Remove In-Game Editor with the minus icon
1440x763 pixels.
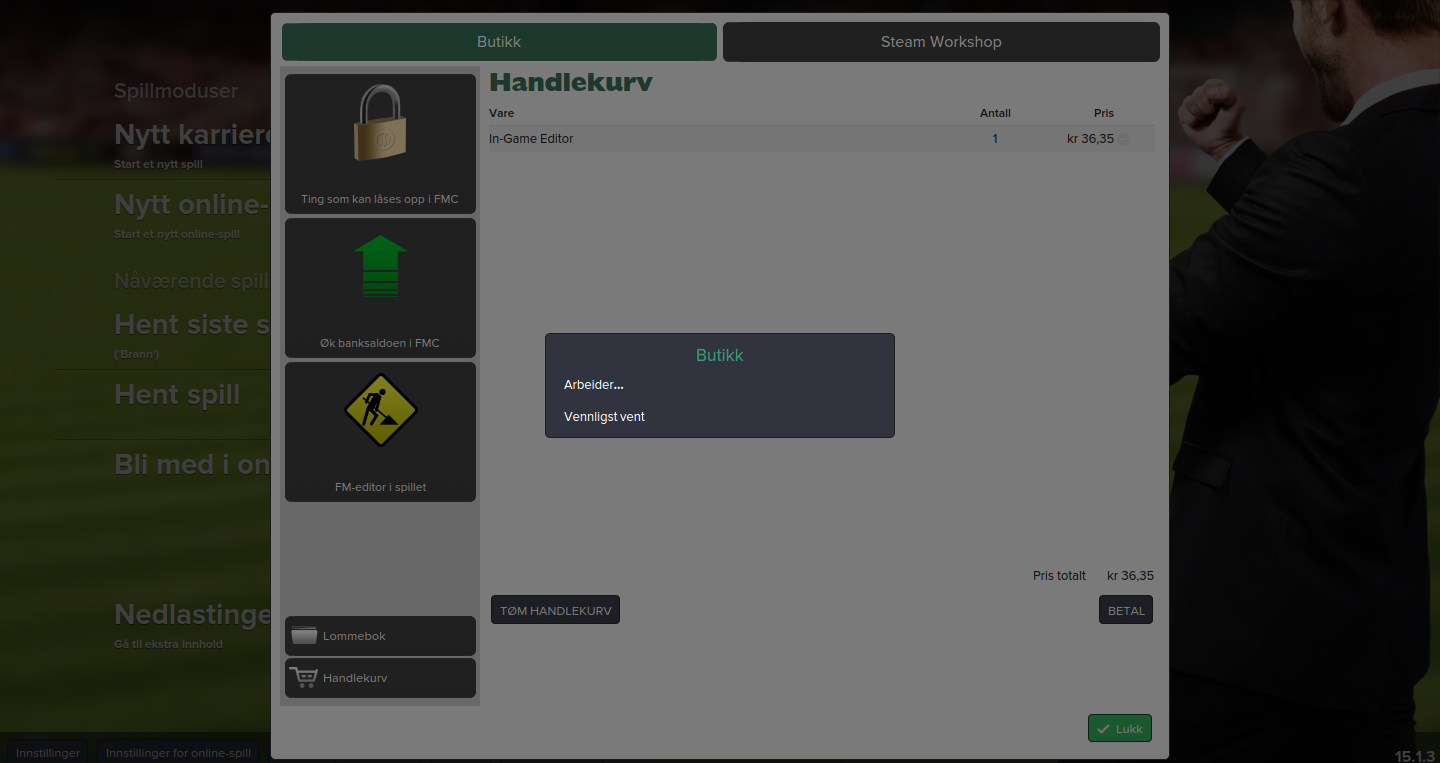click(1123, 139)
